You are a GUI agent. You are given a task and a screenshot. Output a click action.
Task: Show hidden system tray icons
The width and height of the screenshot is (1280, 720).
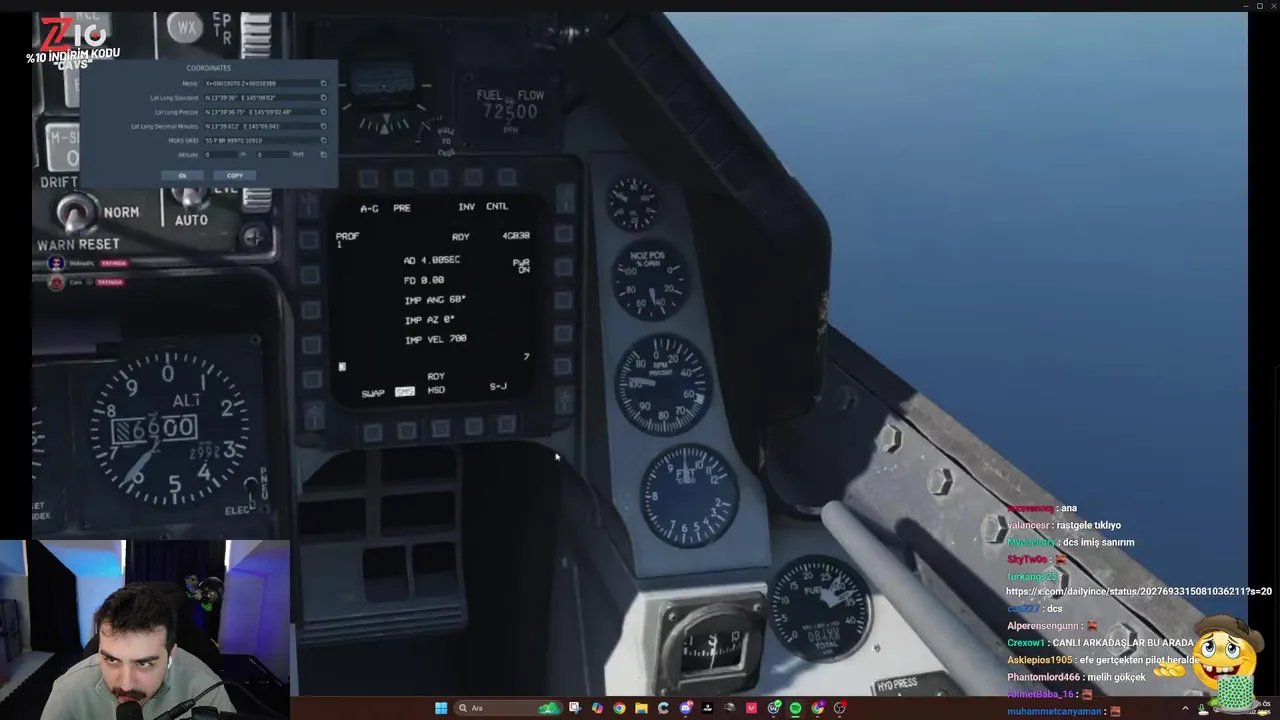[x=1185, y=709]
